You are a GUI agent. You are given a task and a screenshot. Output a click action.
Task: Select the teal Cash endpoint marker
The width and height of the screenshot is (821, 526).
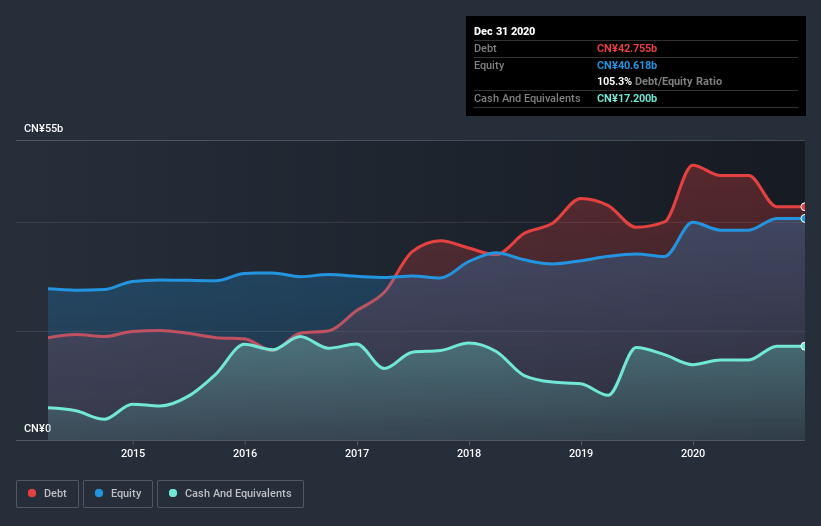coord(804,346)
